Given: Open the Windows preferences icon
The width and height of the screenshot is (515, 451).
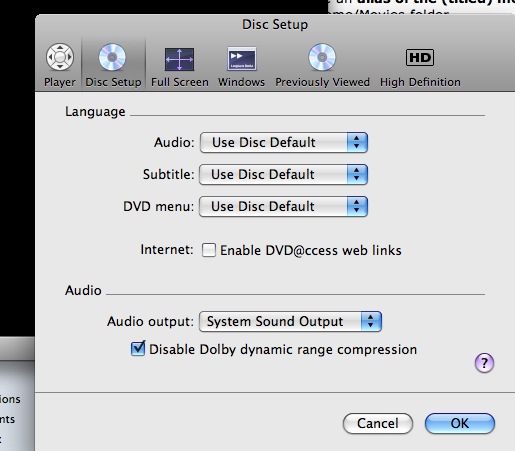Looking at the screenshot, I should pyautogui.click(x=242, y=59).
